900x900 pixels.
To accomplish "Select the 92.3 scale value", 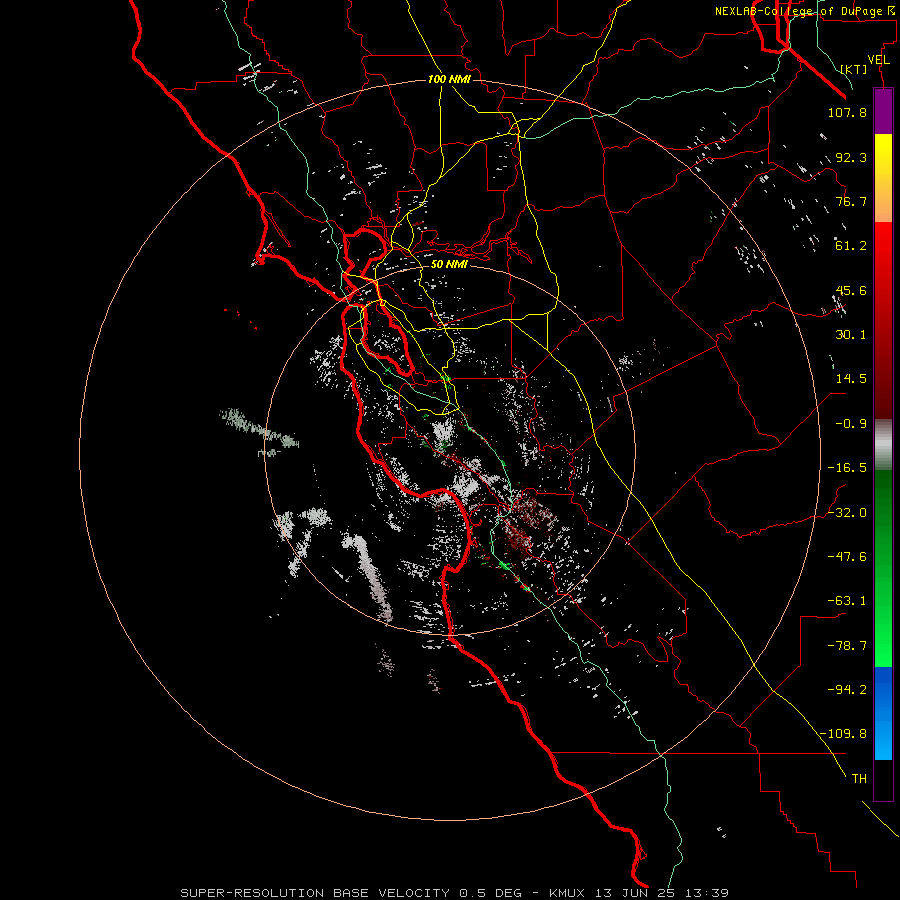I will (851, 157).
